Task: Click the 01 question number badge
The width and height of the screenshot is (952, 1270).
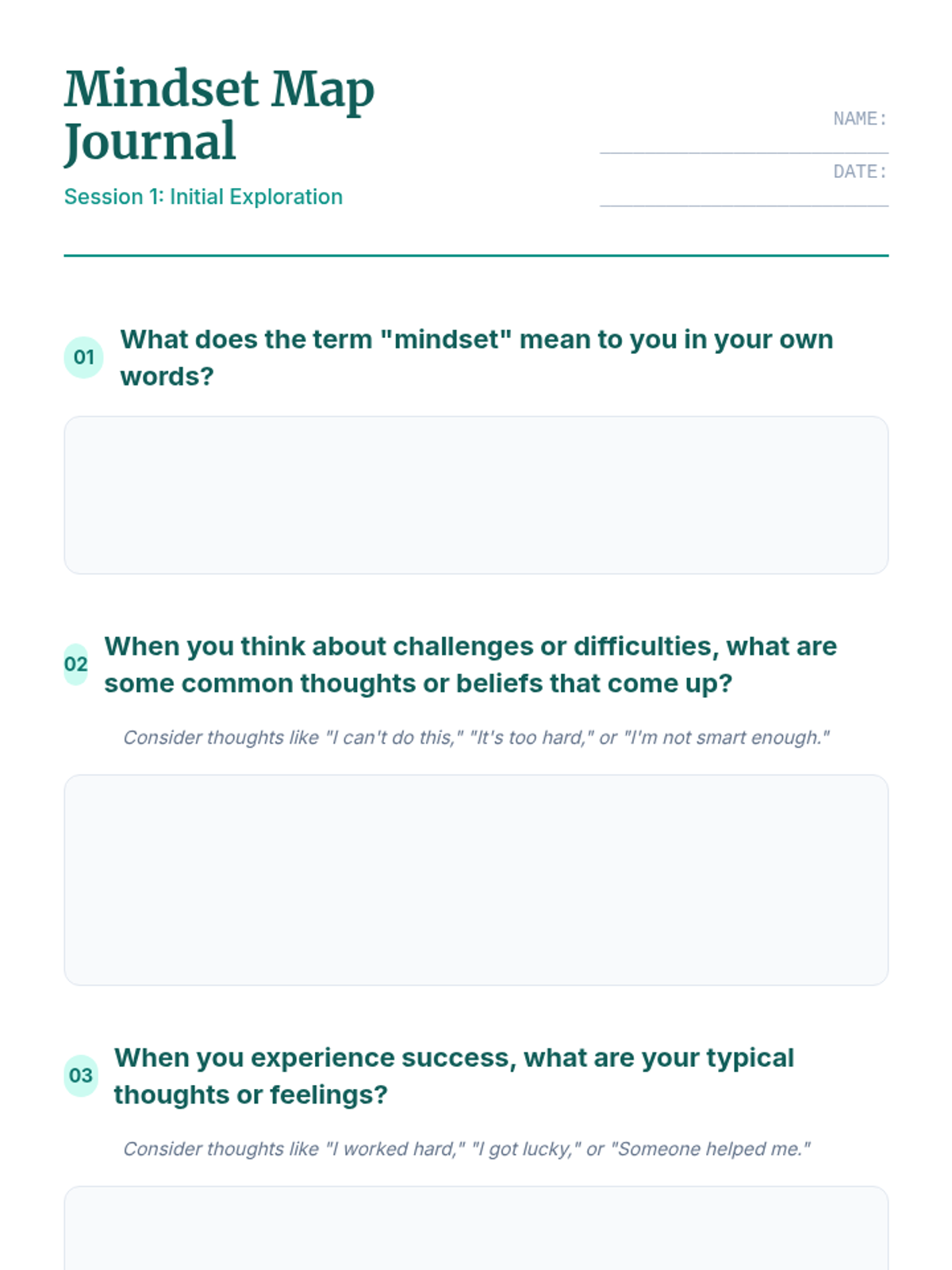Action: click(83, 357)
